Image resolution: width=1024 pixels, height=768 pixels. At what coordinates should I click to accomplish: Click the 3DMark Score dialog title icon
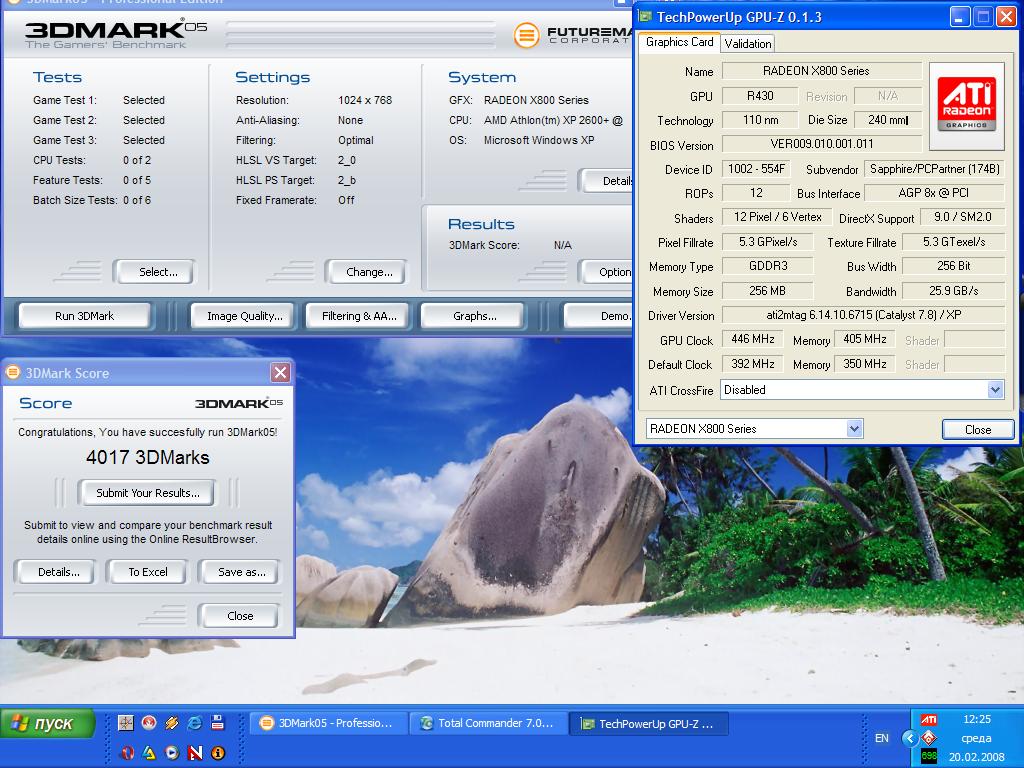point(12,373)
